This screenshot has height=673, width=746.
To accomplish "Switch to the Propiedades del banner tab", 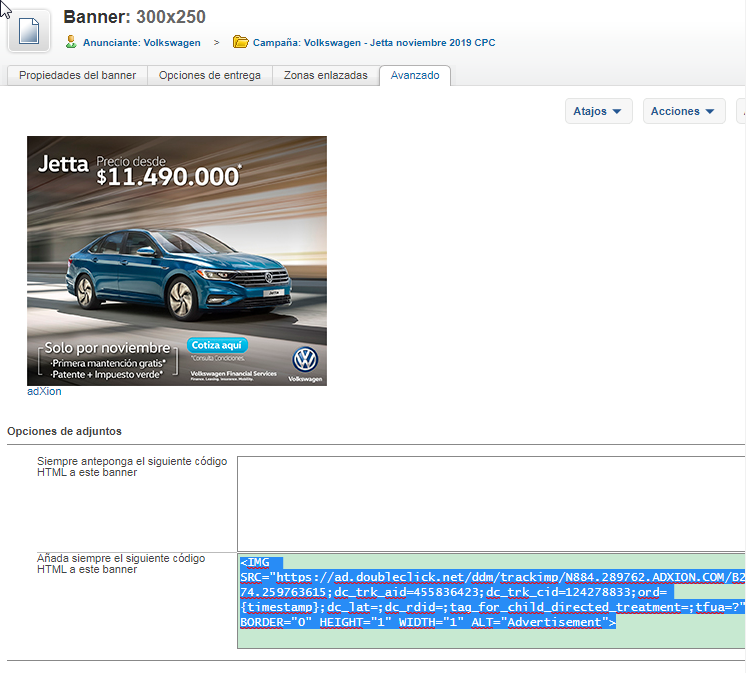I will tap(78, 76).
